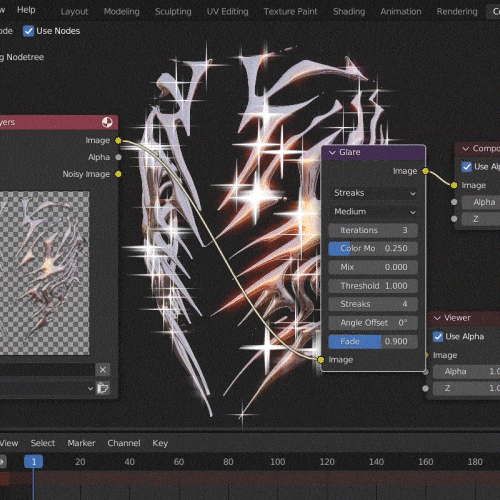Click the render layer browse icon
This screenshot has width=500, height=500.
click(103, 388)
